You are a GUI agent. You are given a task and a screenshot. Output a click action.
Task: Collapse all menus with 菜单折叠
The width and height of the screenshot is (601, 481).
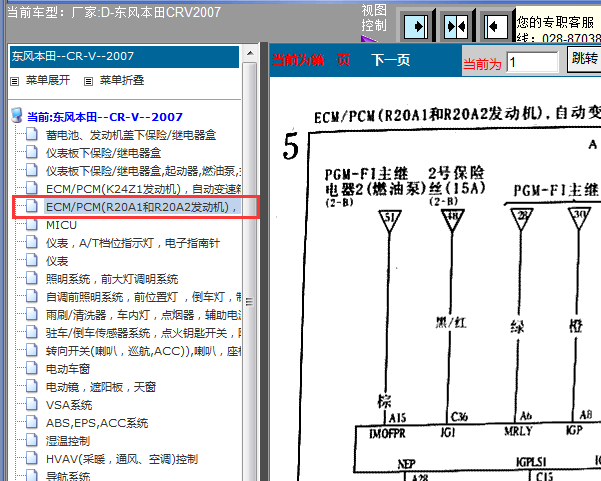pos(122,80)
